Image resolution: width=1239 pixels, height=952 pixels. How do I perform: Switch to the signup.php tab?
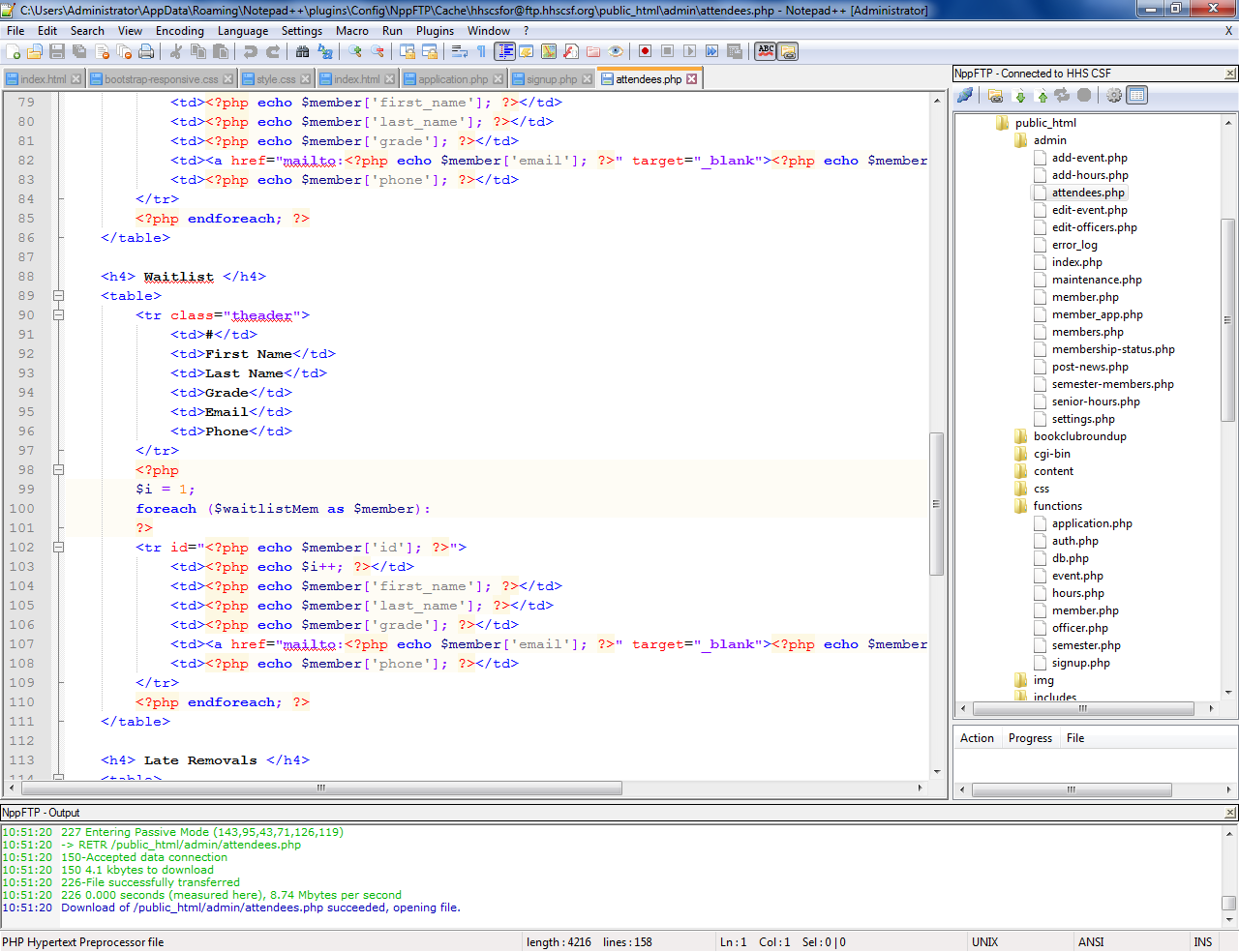pyautogui.click(x=551, y=79)
